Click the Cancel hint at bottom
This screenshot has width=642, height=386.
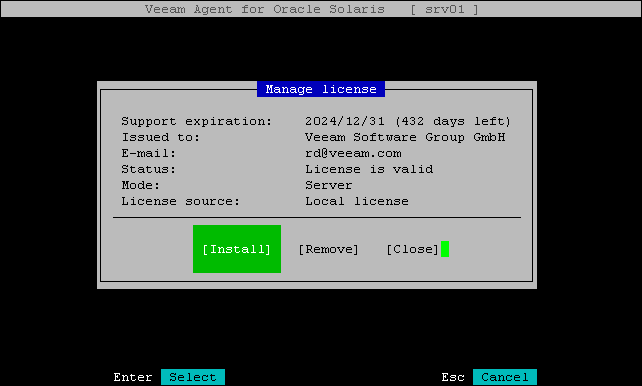[505, 377]
